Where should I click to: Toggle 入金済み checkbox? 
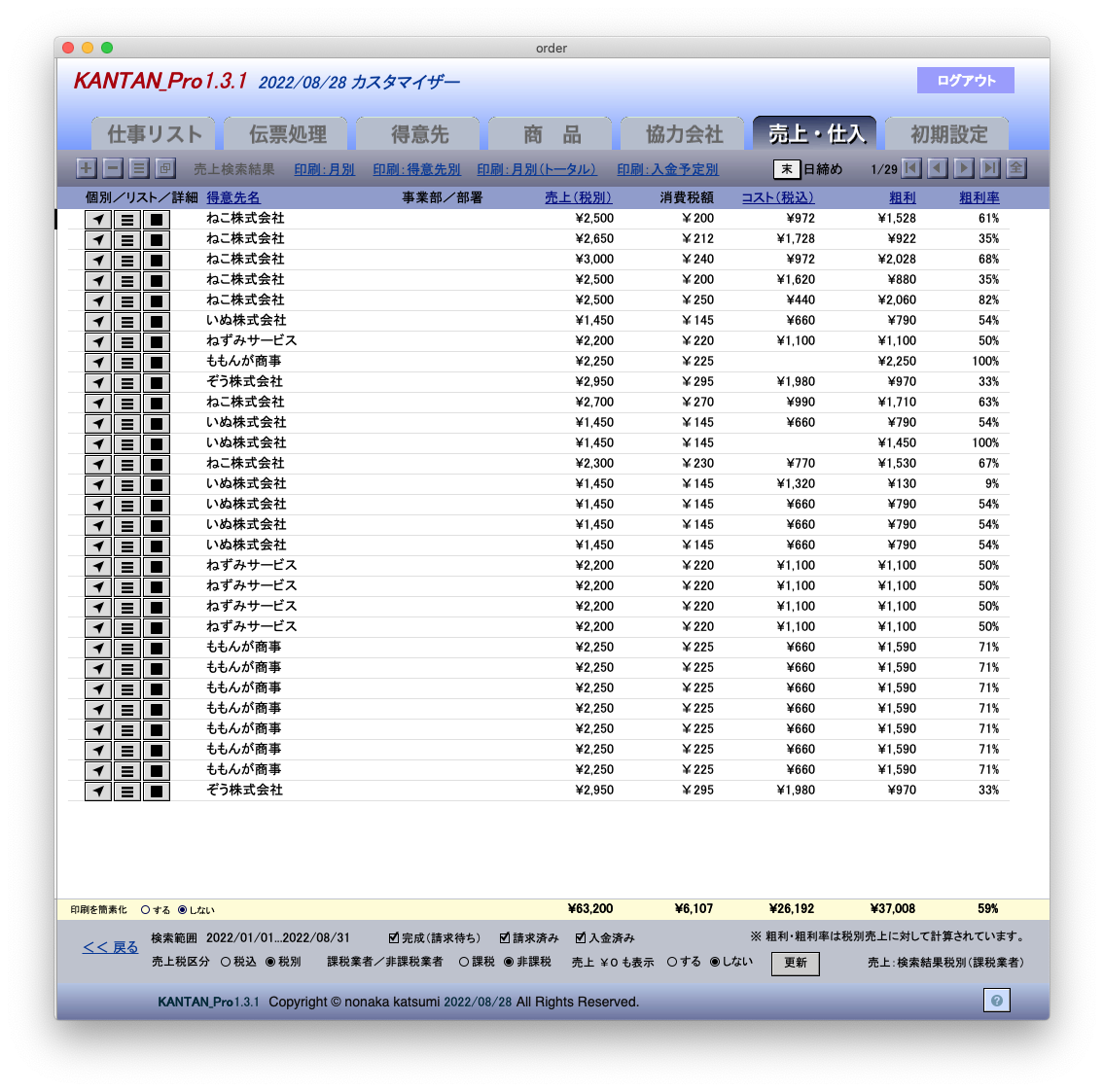click(580, 937)
